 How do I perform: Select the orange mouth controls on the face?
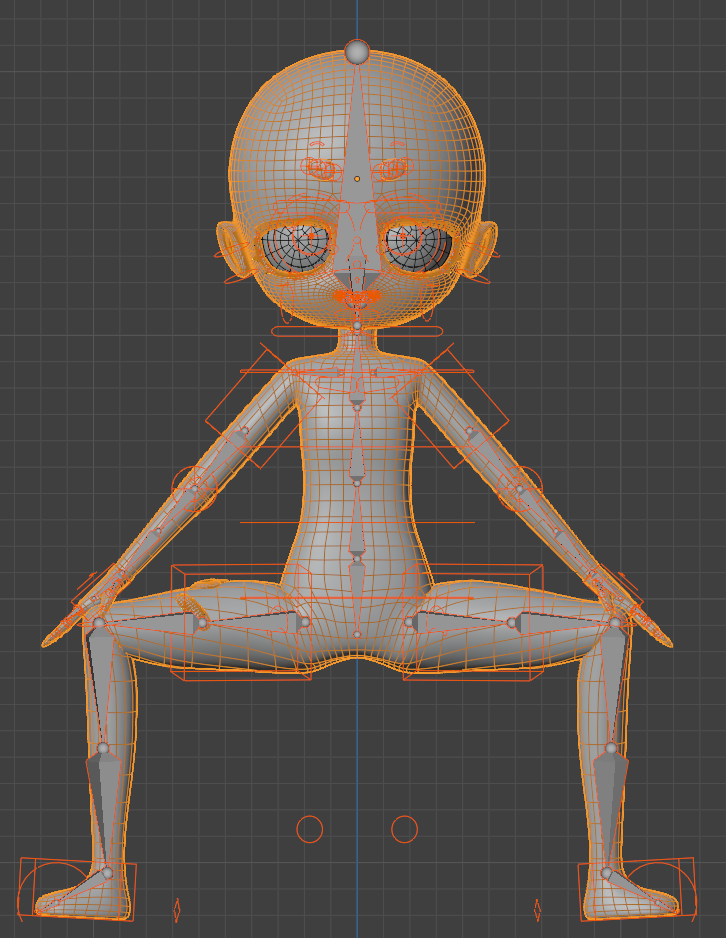pyautogui.click(x=357, y=297)
